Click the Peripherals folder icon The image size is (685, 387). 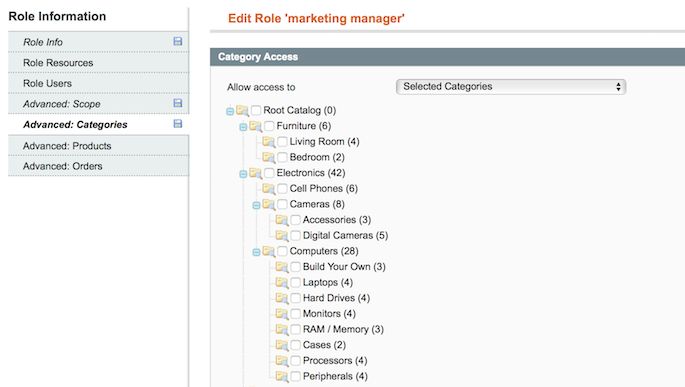[282, 377]
